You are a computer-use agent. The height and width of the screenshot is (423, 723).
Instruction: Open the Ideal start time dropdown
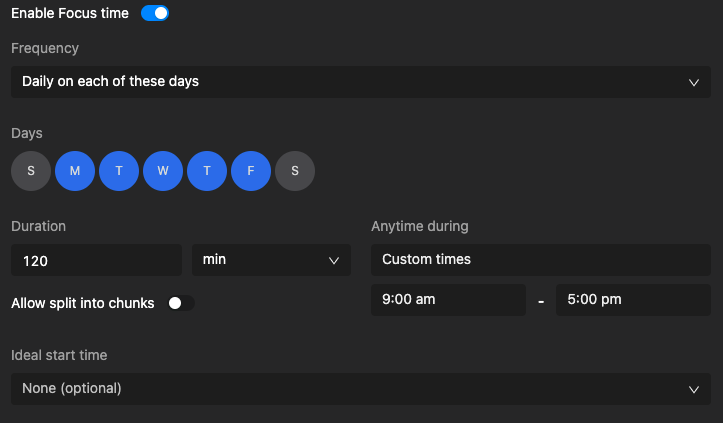click(361, 388)
